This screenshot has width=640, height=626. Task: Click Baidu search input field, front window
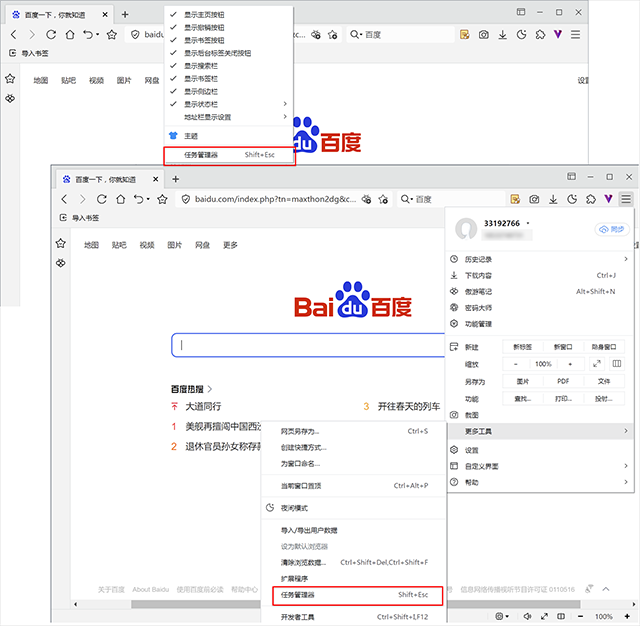(x=308, y=345)
